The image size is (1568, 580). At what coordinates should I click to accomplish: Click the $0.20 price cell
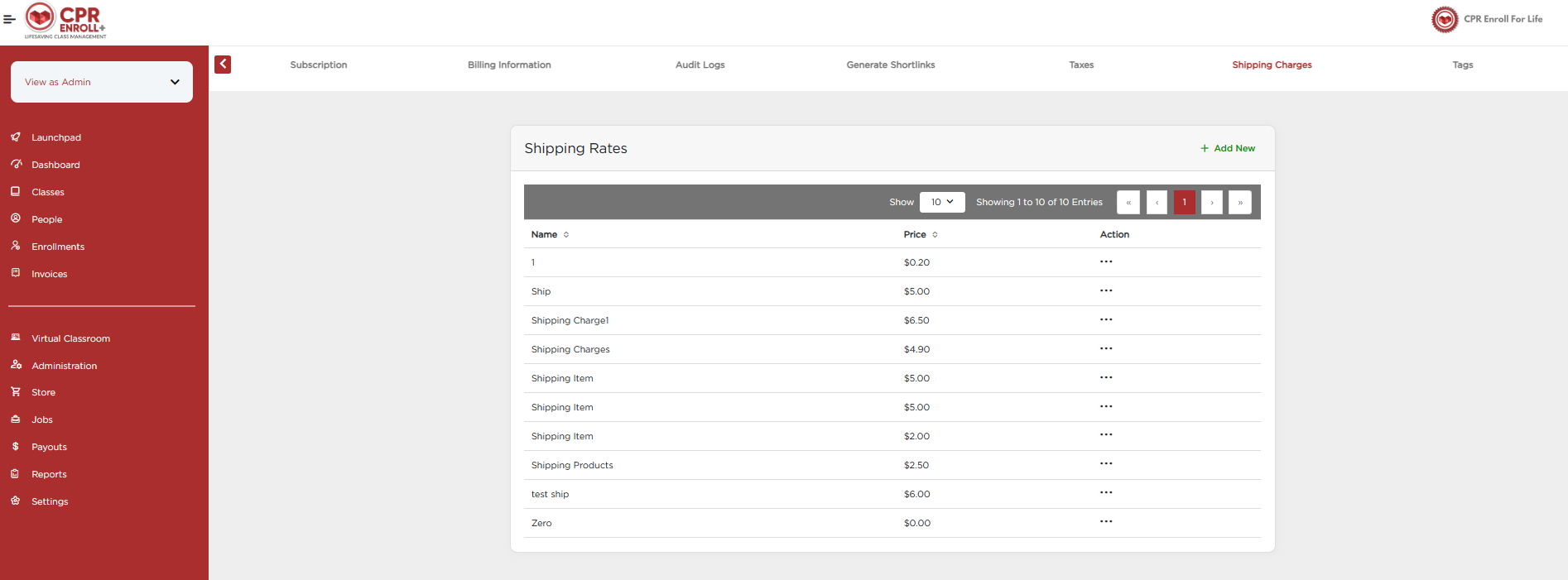coord(916,262)
